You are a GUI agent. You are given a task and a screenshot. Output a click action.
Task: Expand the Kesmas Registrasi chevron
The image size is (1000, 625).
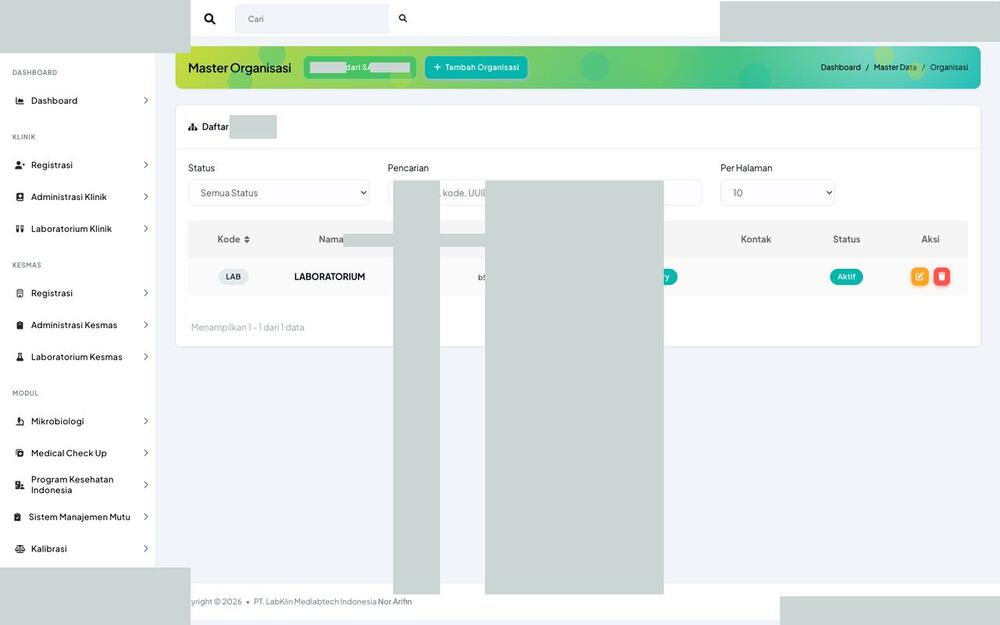(145, 293)
